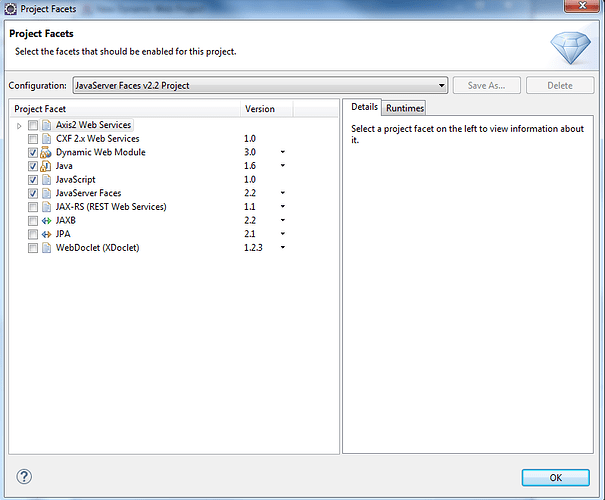Open JPA version dropdown arrow
This screenshot has width=605, height=500.
[x=282, y=234]
